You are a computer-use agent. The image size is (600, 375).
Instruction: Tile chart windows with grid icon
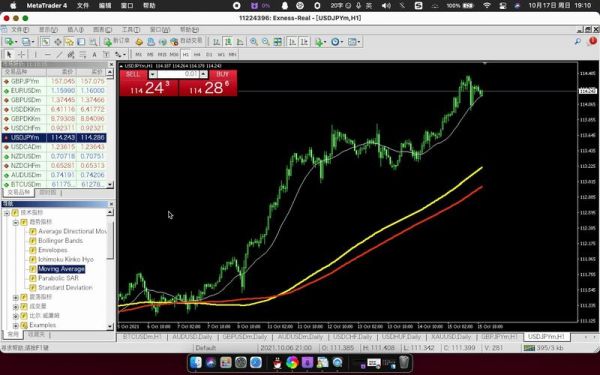point(277,42)
